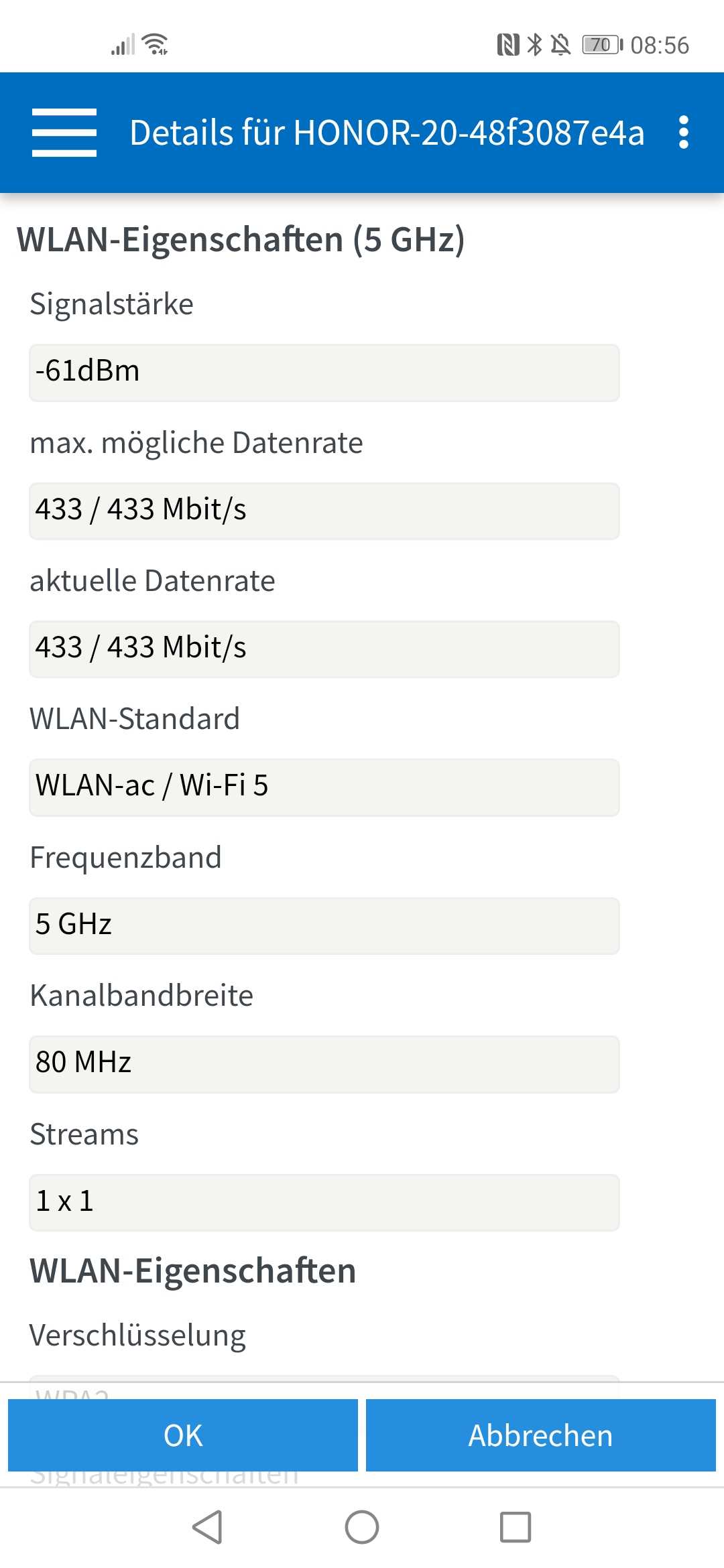Open the hamburger navigation menu
724x1568 pixels.
tap(64, 132)
